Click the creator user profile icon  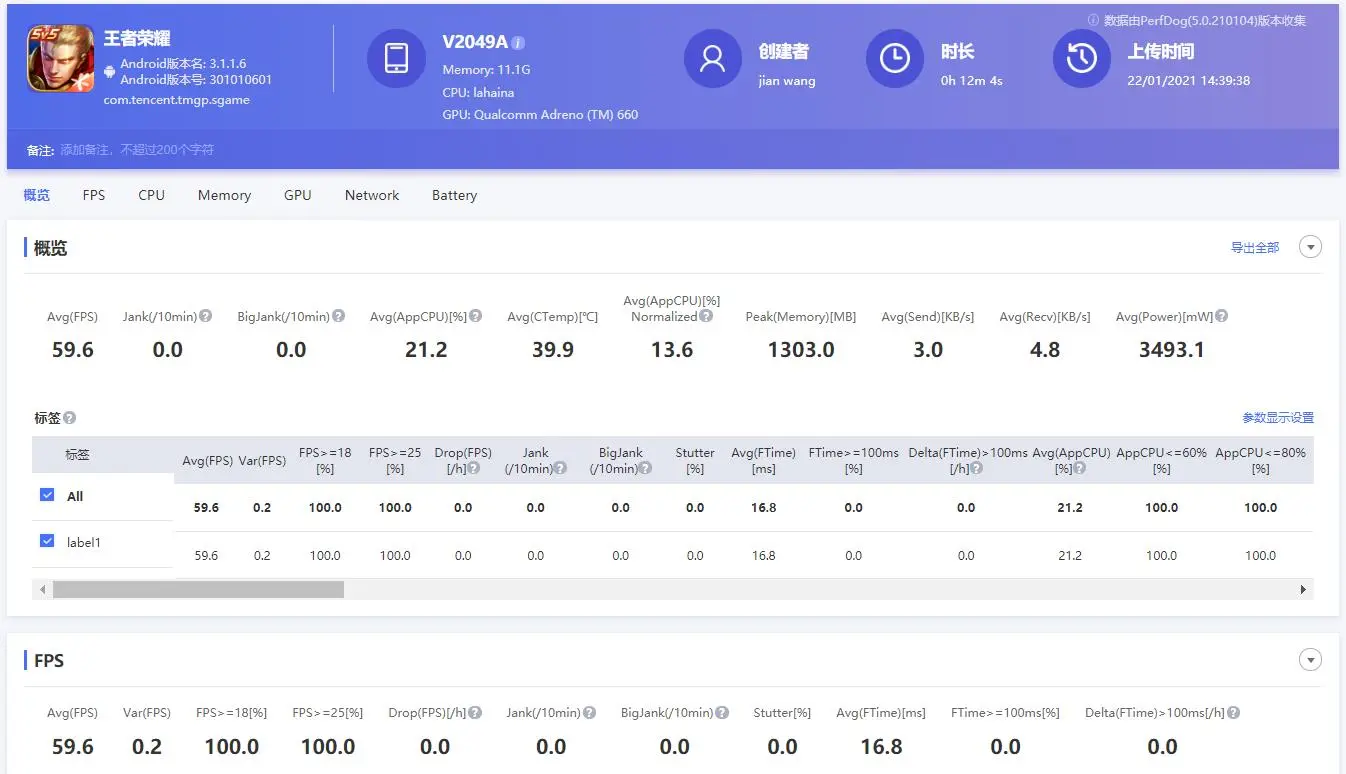coord(712,58)
